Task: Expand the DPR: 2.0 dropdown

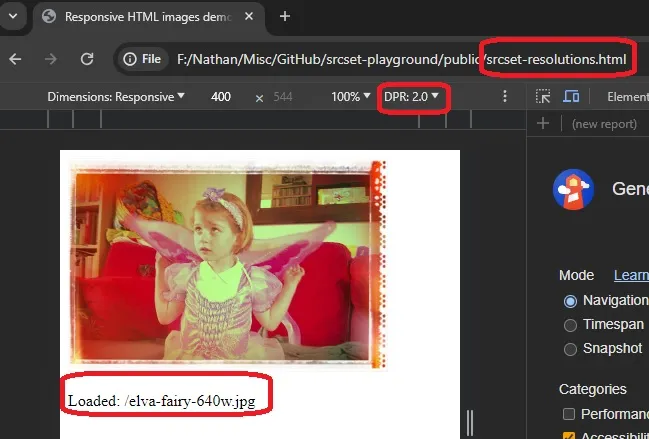Action: [411, 97]
